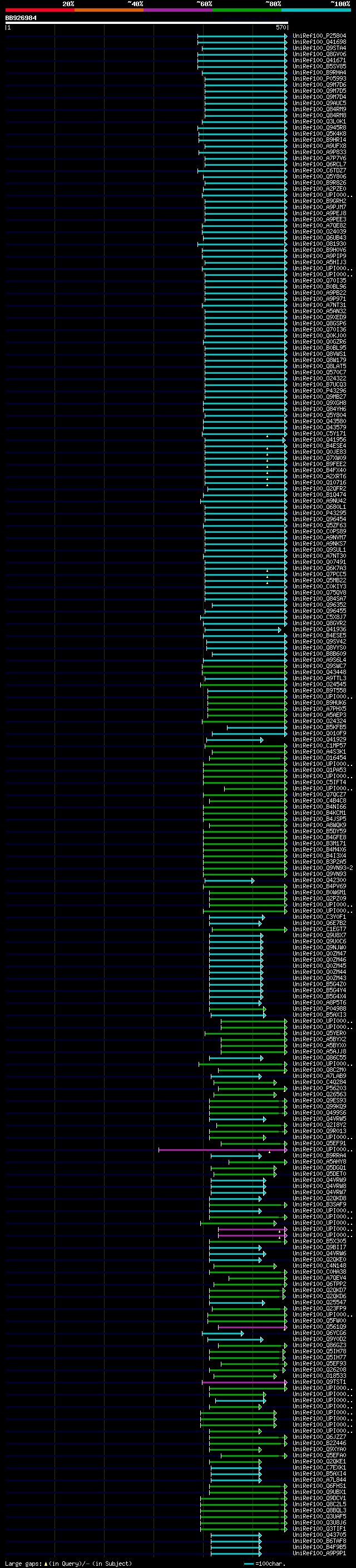356x1568 pixels.
Task: Click the cyan alignment bar for UniRef100_Q41929
Action: coord(234,740)
